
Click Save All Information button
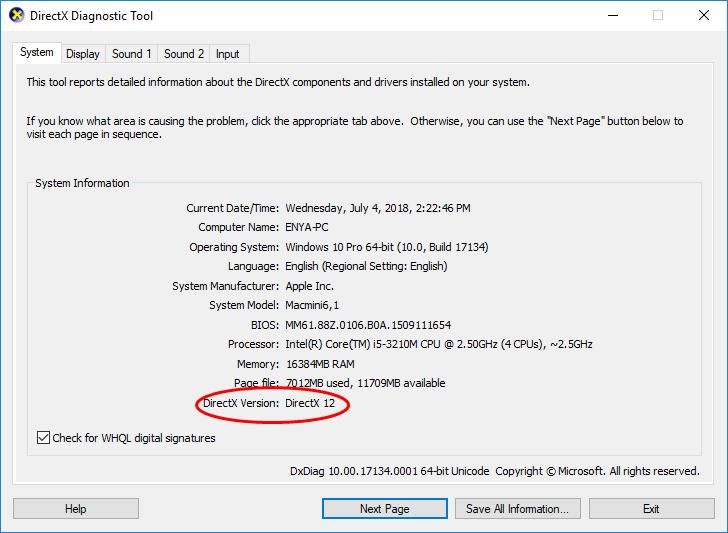(x=517, y=508)
